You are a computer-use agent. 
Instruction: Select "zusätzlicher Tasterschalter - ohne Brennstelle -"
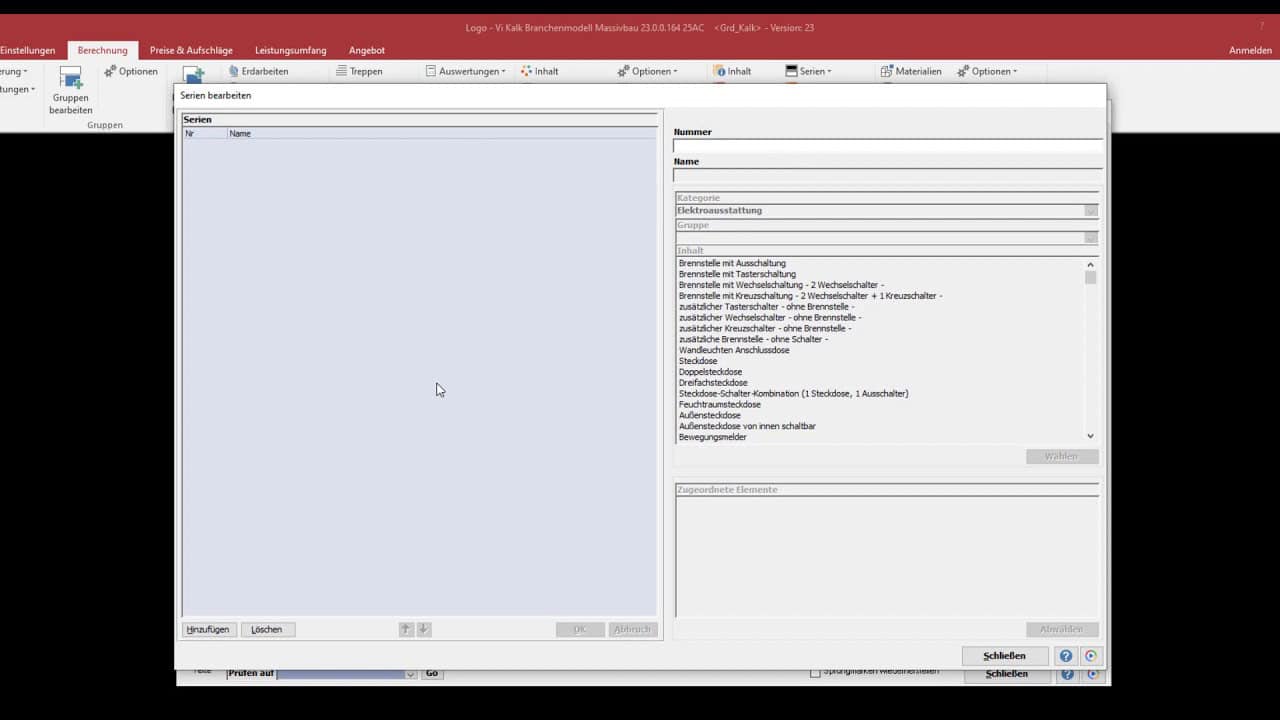coord(766,307)
